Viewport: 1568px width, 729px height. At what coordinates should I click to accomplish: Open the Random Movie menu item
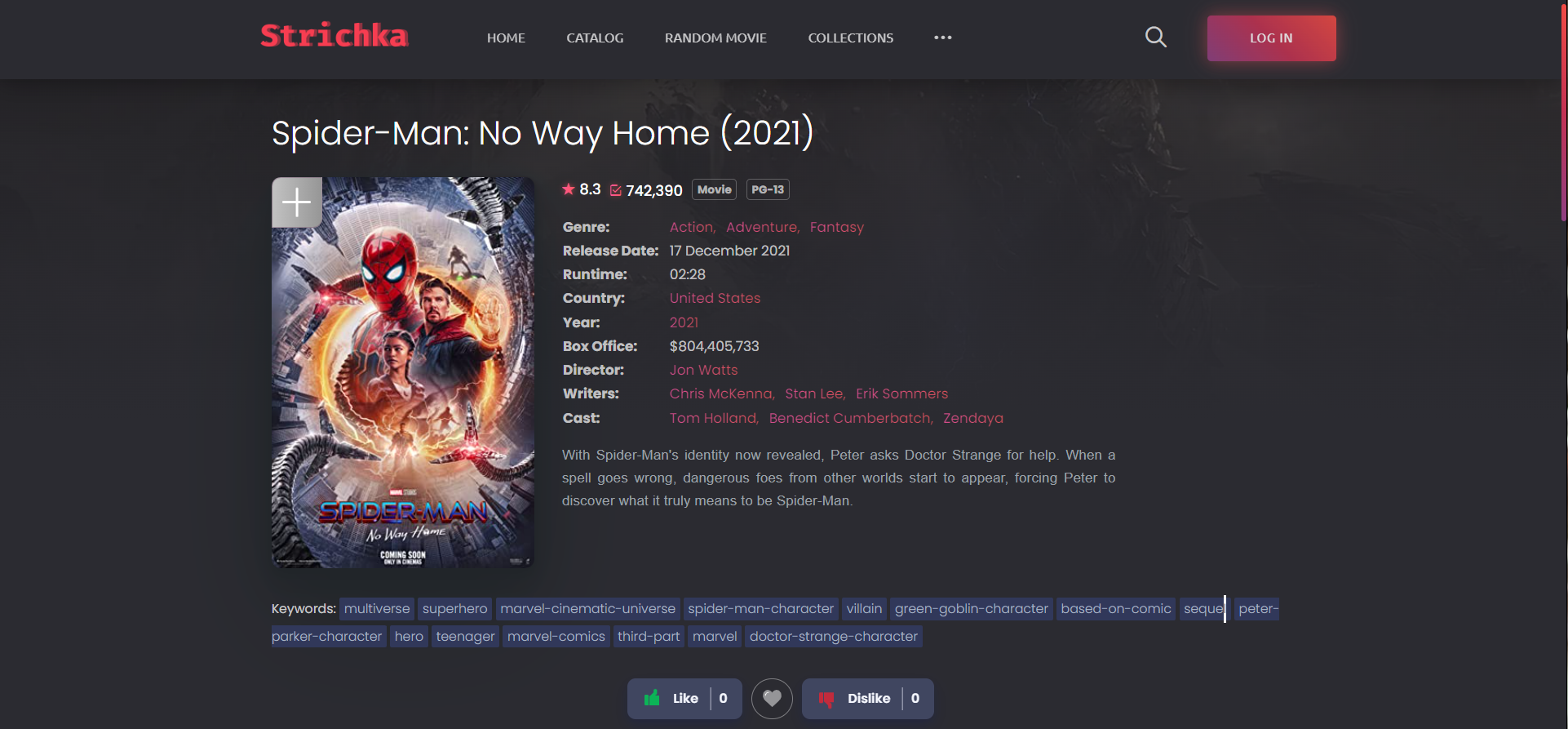[715, 38]
